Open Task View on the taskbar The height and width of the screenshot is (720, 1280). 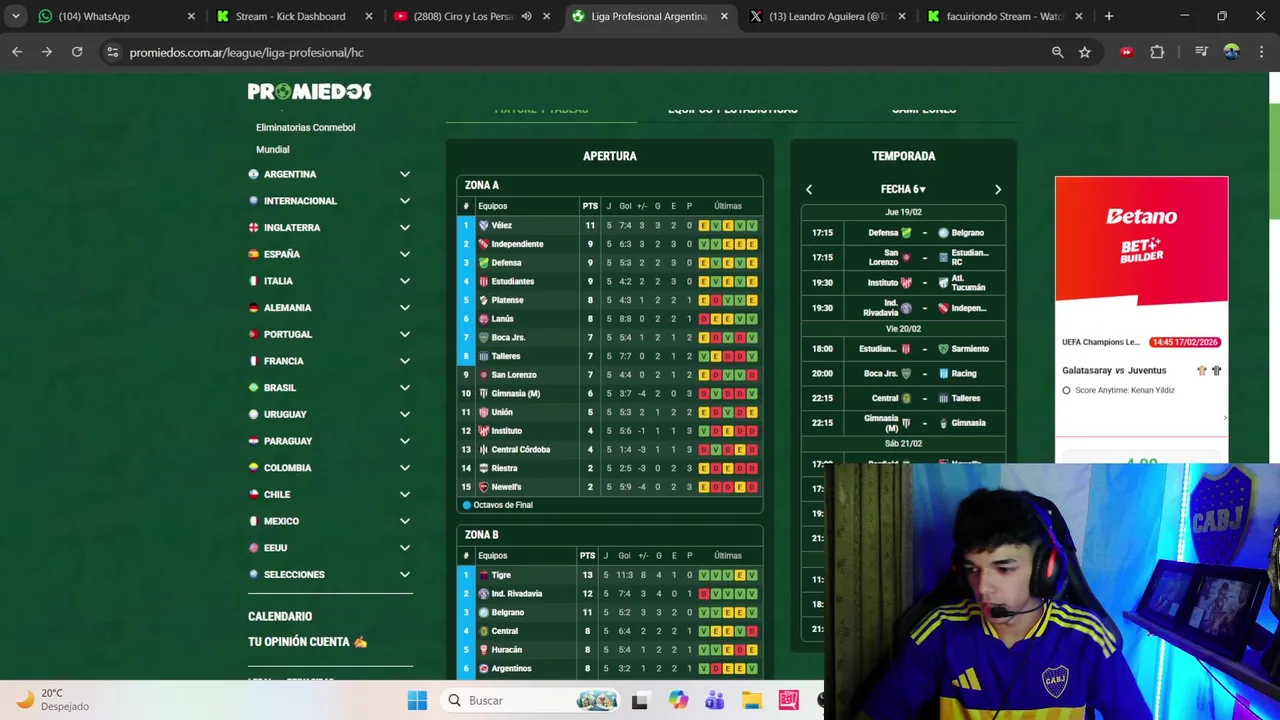pos(640,700)
